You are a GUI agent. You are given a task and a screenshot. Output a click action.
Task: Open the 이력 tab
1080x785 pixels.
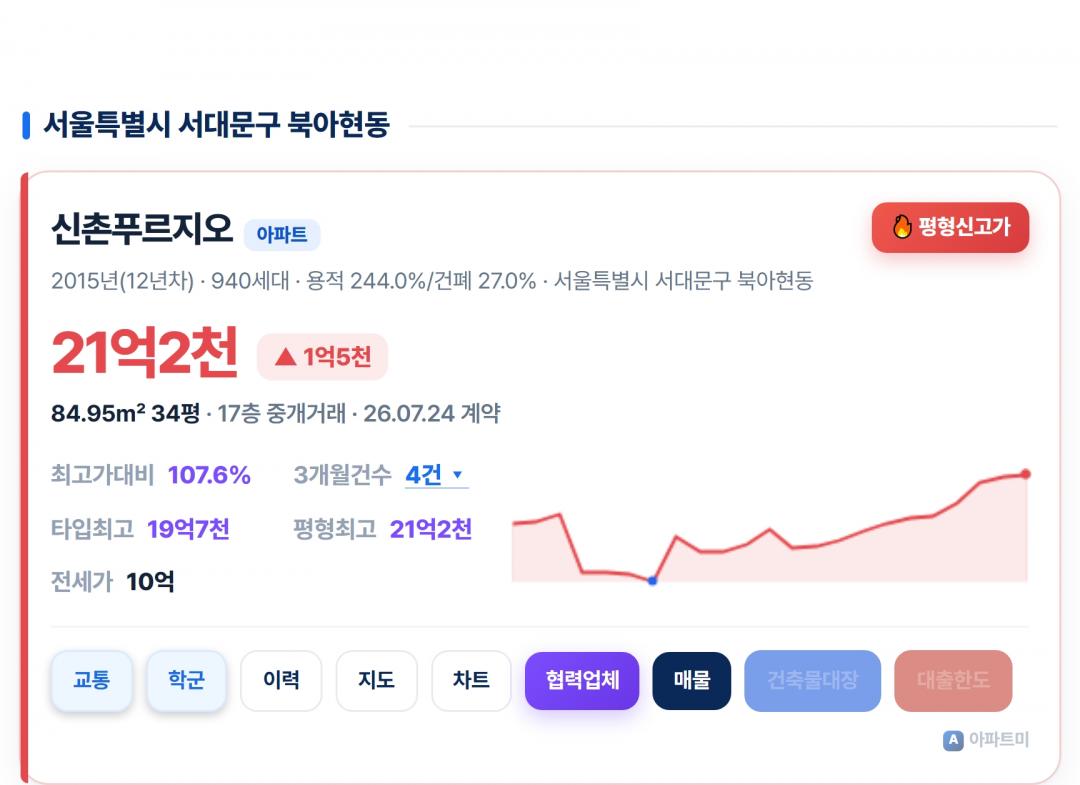coord(281,680)
